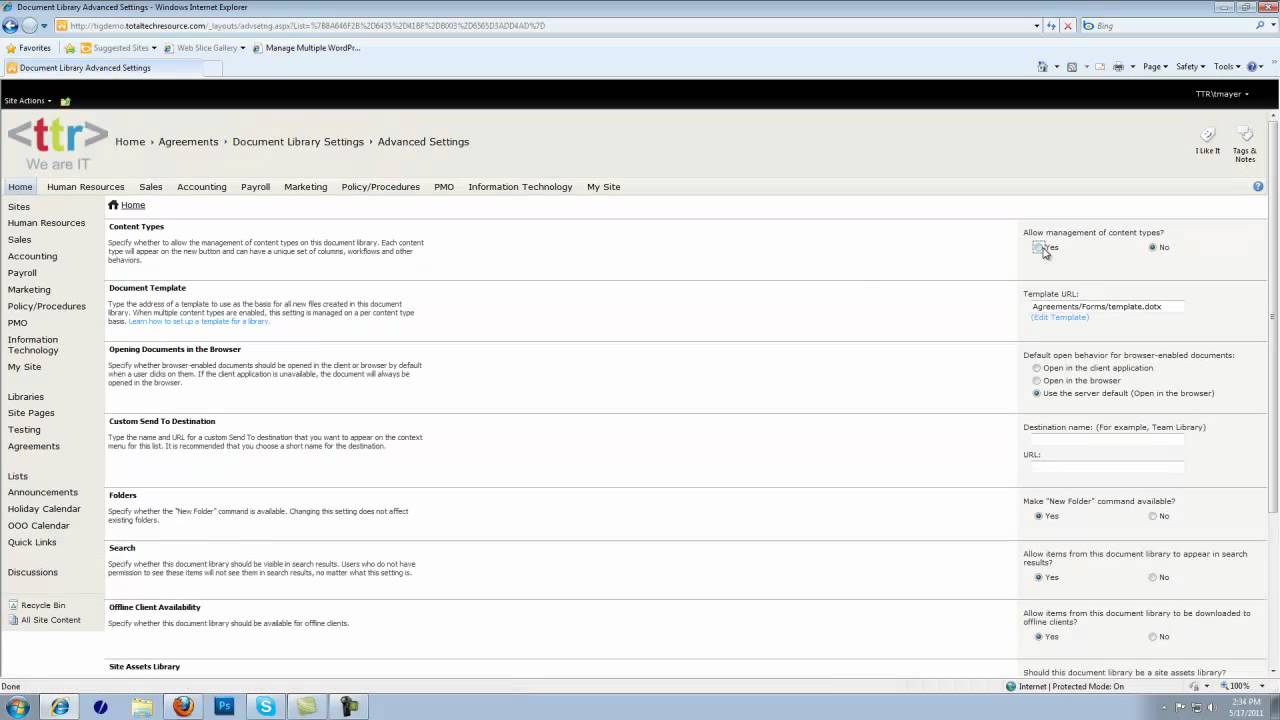Open Document Library Settings breadcrumb link
This screenshot has height=720, width=1280.
[298, 142]
